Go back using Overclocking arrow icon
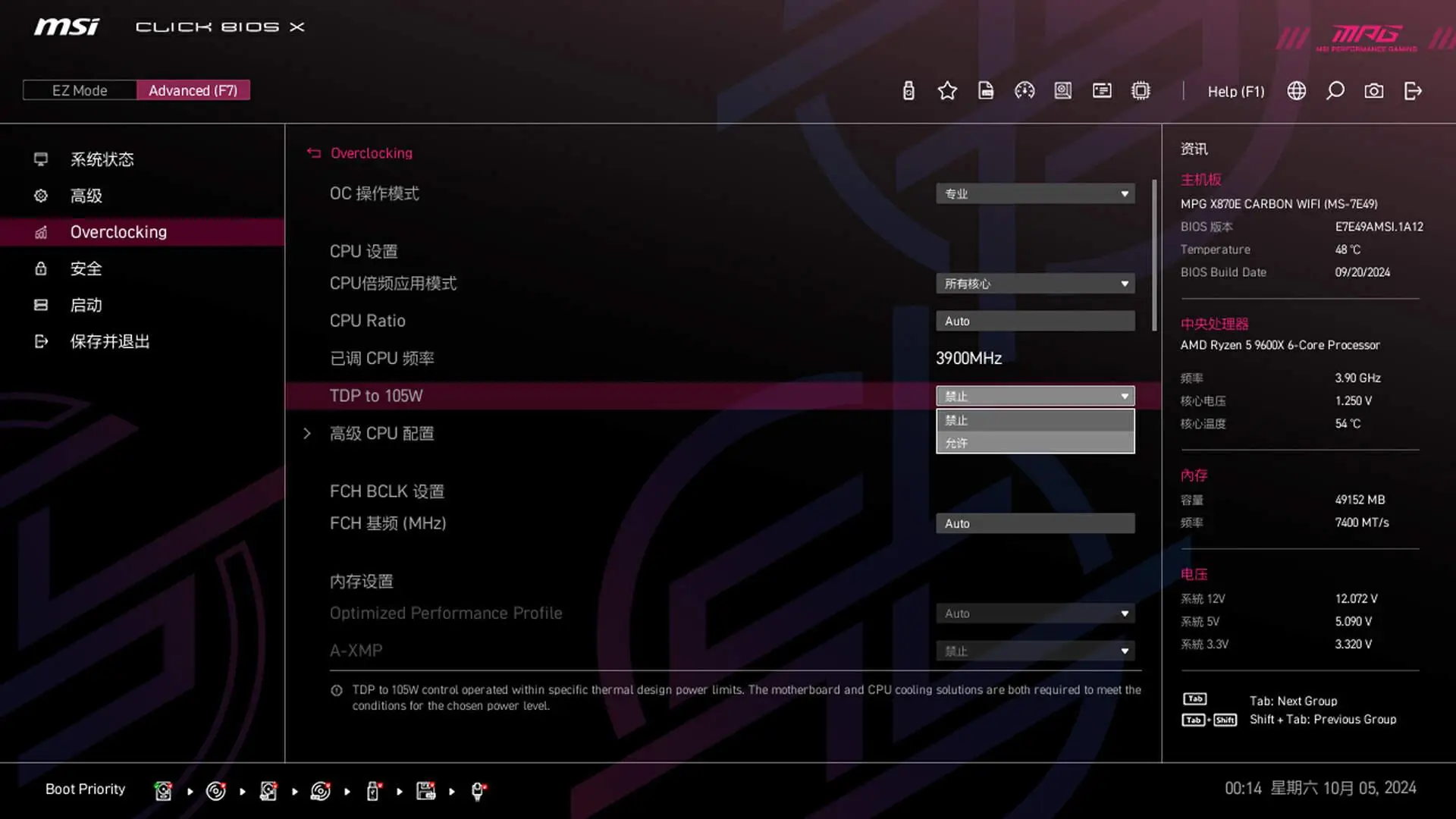Screen dimensions: 1456x819 click(314, 152)
